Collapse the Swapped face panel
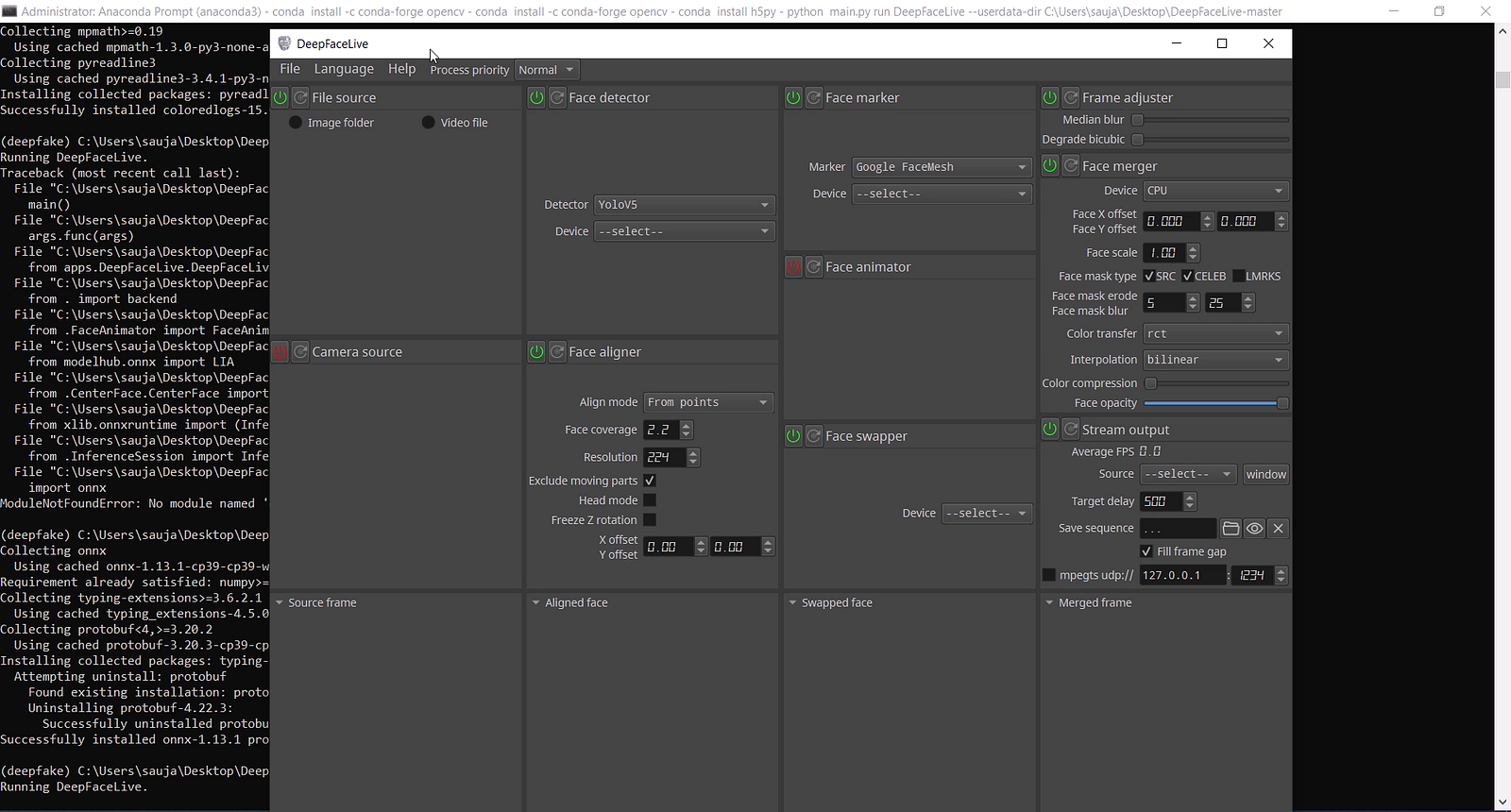Screen dimensions: 1511x812 pyautogui.click(x=793, y=602)
